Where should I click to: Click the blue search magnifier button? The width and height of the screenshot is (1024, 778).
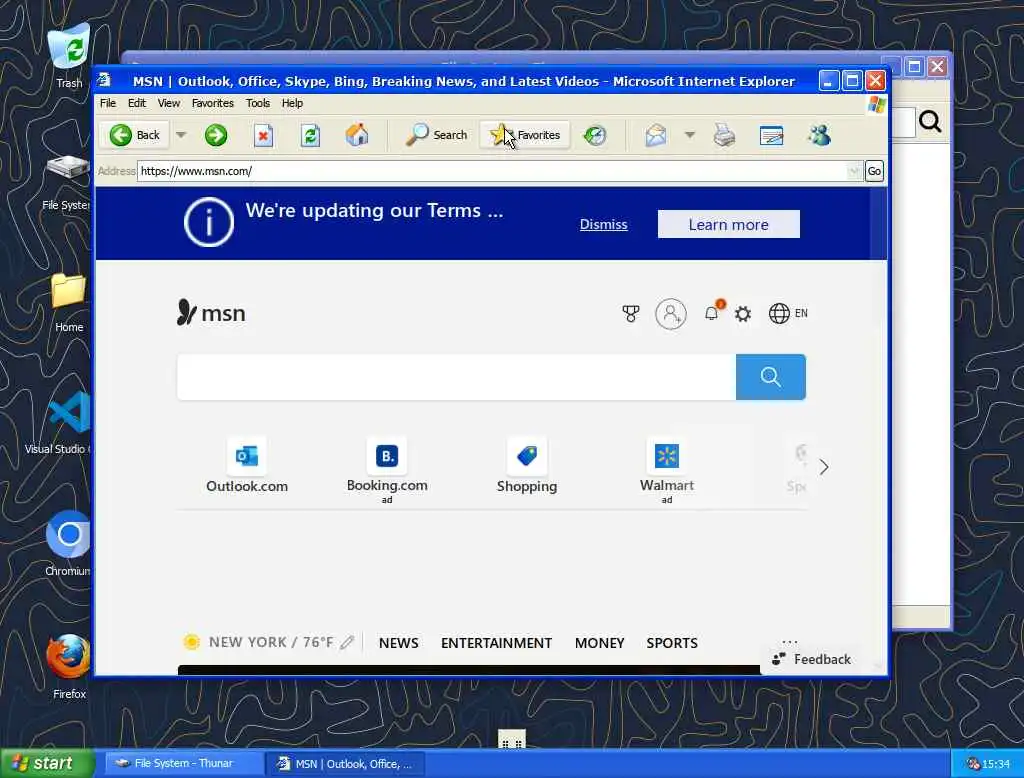point(771,377)
